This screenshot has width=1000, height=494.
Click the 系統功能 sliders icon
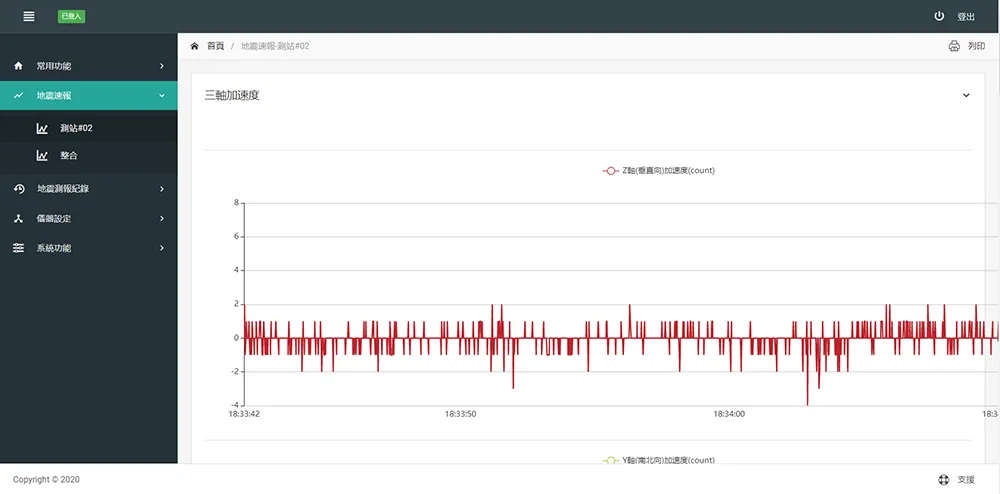click(18, 248)
